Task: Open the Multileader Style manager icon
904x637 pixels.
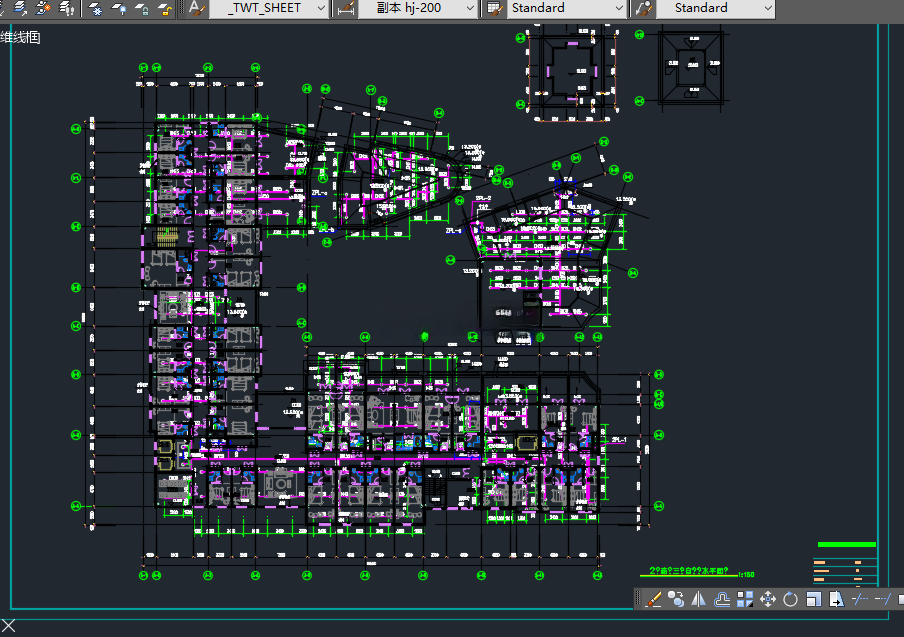Action: [x=643, y=8]
